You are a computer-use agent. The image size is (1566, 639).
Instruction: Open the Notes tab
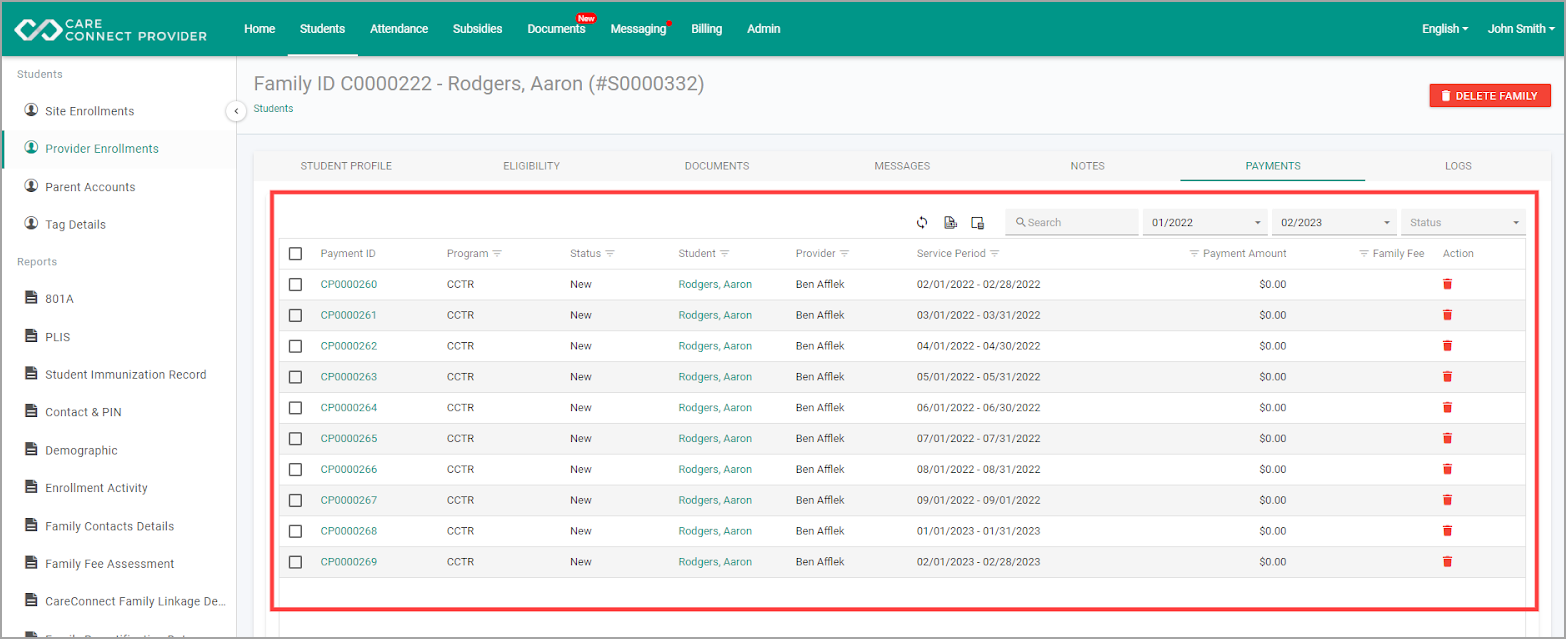tap(1087, 166)
